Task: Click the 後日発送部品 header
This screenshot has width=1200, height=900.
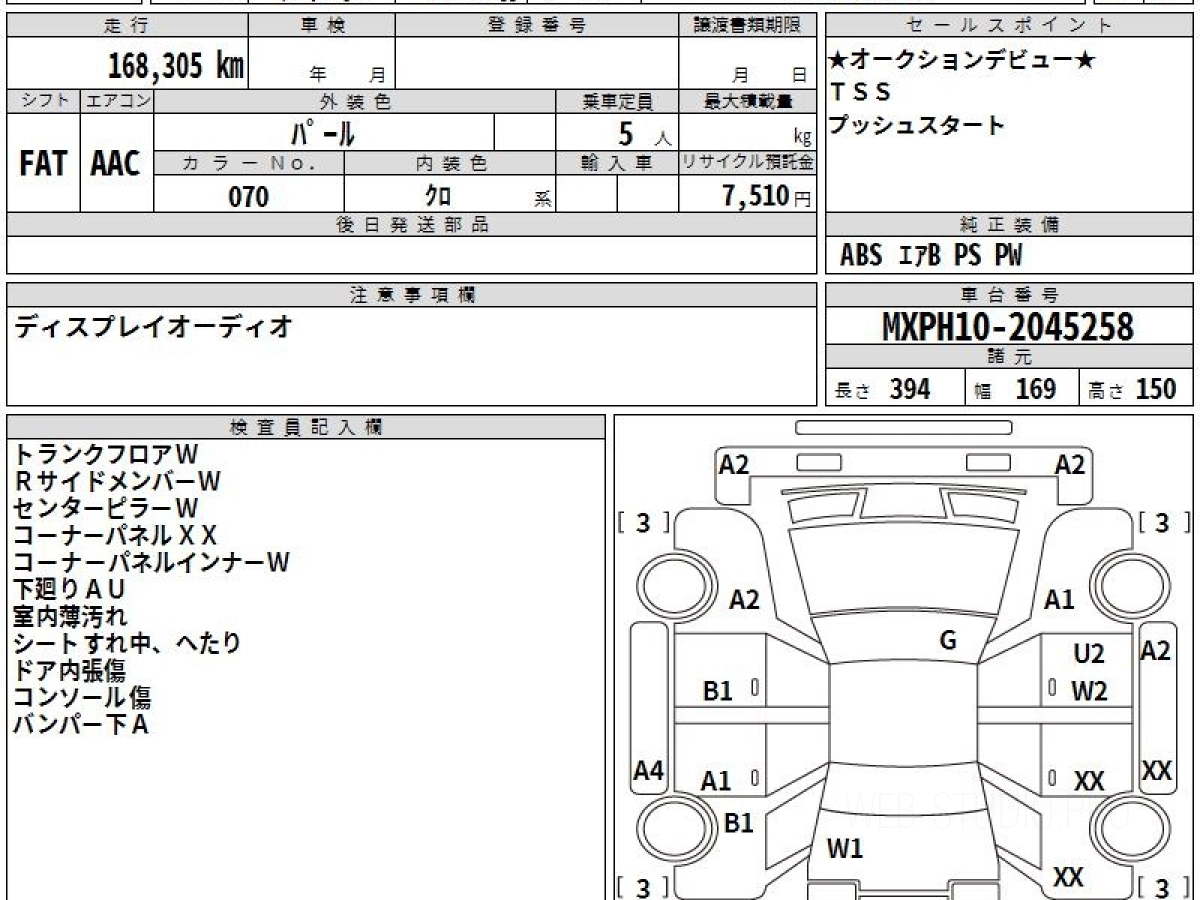Action: 412,225
